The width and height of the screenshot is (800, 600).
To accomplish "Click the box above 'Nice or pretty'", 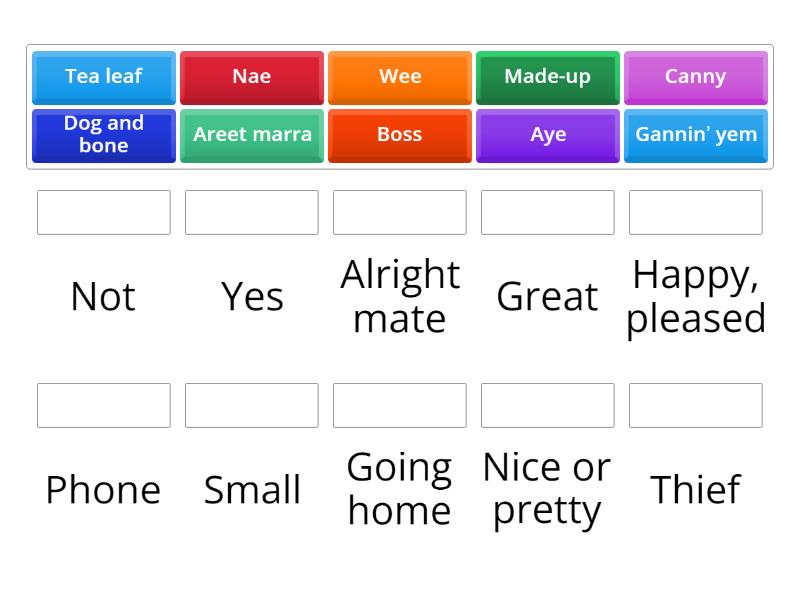I will (548, 405).
